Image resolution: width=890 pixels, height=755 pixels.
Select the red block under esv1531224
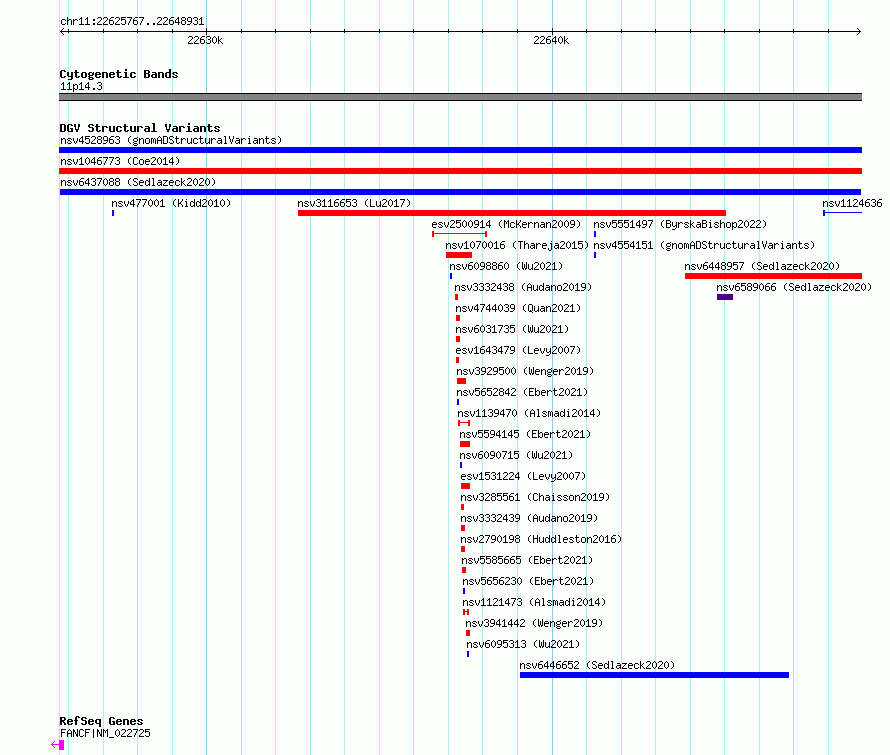click(465, 486)
